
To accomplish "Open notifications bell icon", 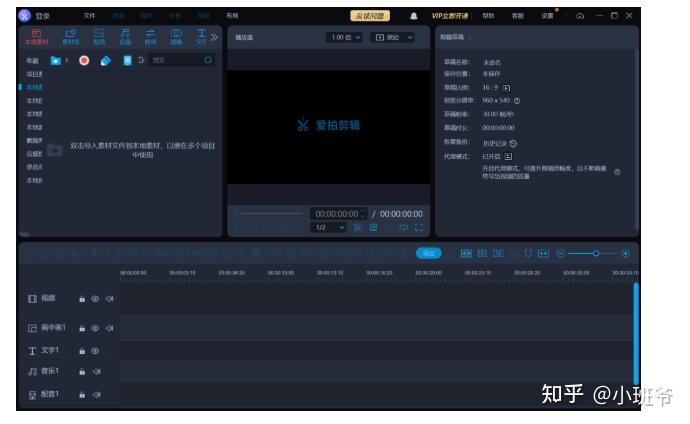I will 414,16.
